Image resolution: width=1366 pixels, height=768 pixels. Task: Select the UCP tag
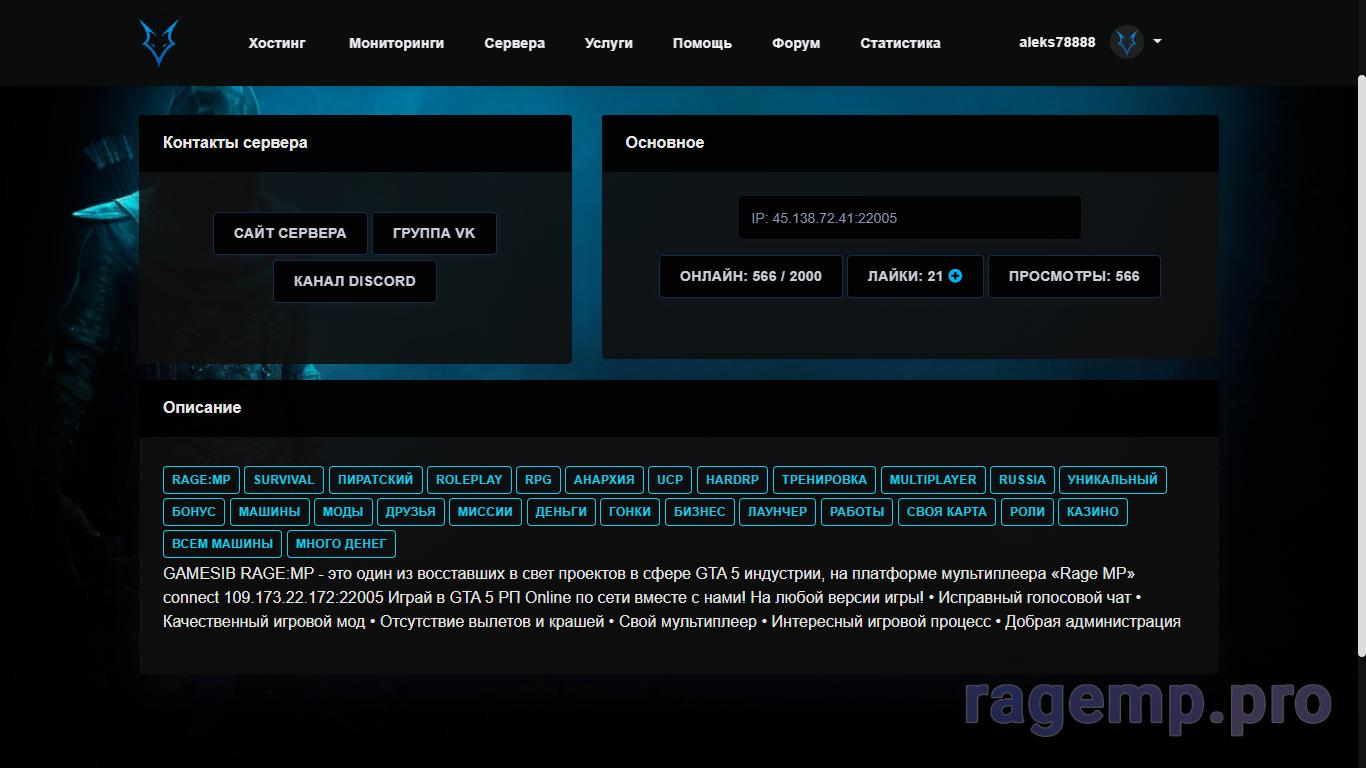(670, 480)
